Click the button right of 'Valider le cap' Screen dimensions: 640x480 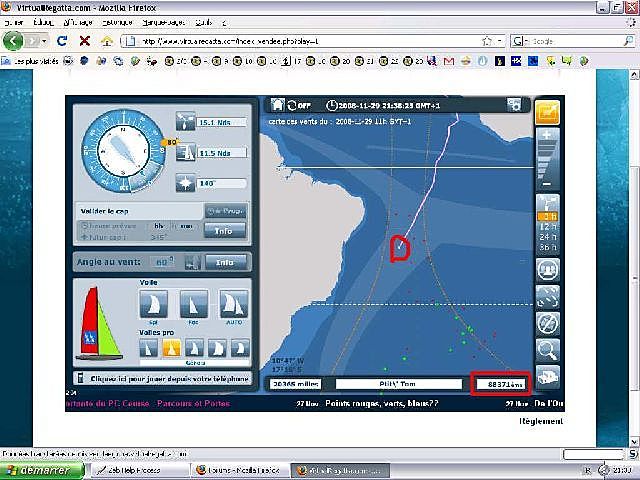pos(225,211)
